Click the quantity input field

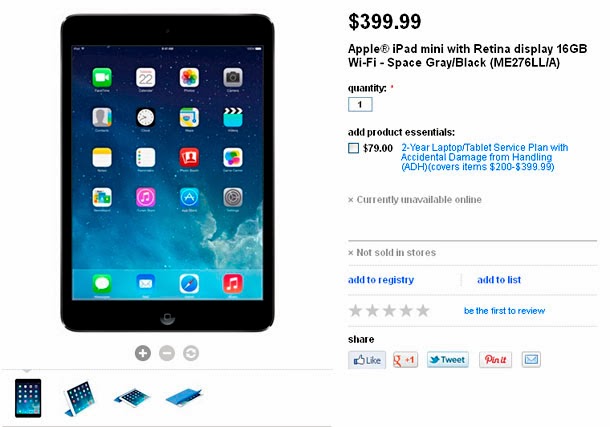[x=360, y=105]
